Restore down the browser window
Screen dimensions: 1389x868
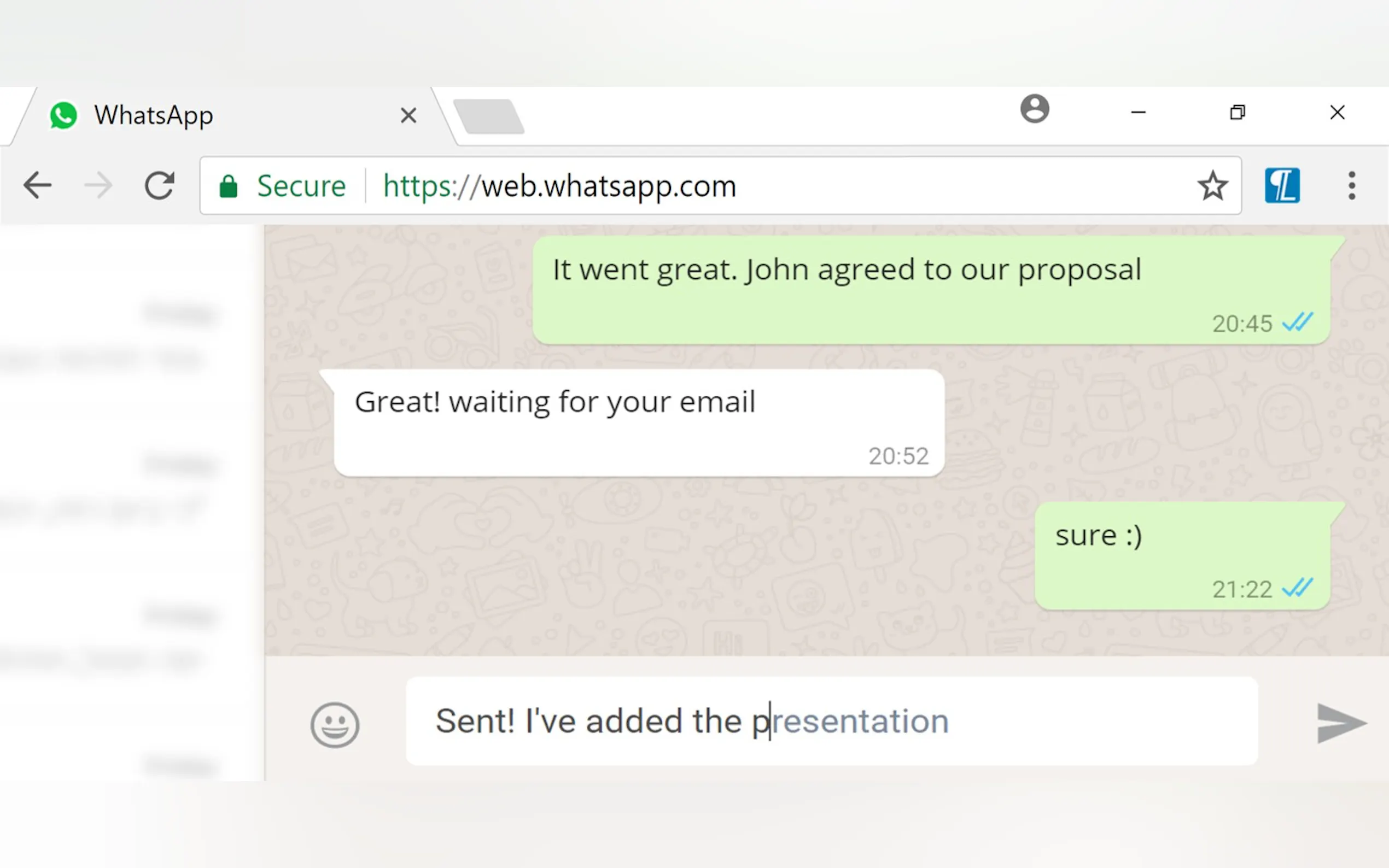(1238, 113)
